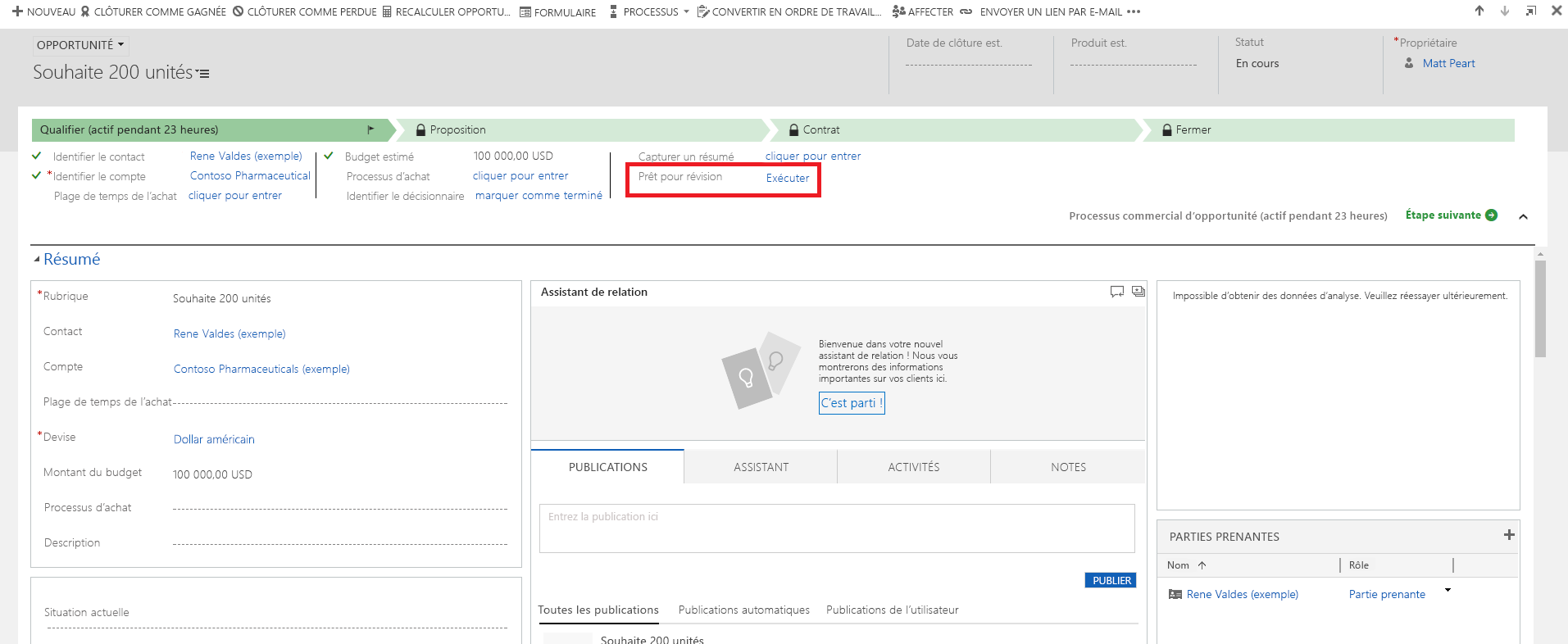Image resolution: width=1568 pixels, height=644 pixels.
Task: Select the Fermer process stage
Action: coord(1328,129)
